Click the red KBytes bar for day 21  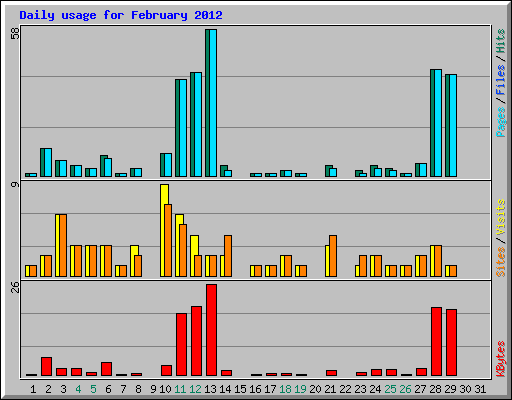tap(331, 373)
